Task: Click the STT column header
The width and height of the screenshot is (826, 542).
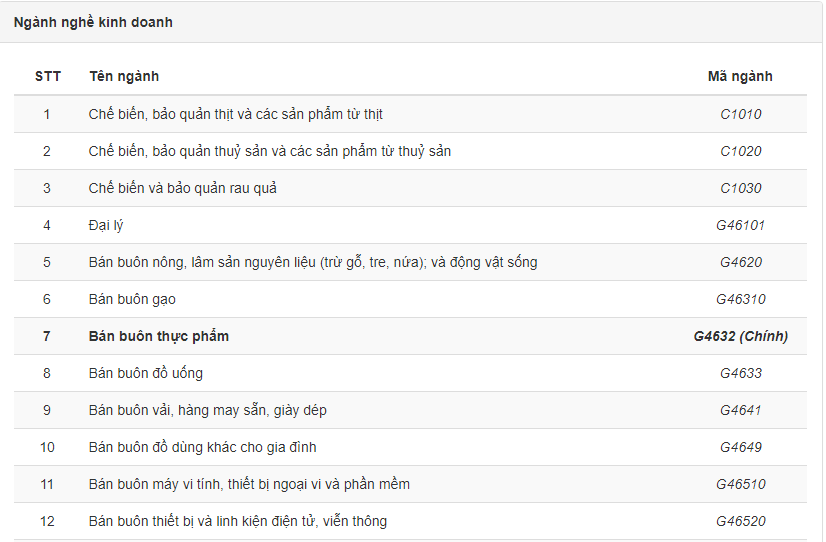Action: click(47, 76)
